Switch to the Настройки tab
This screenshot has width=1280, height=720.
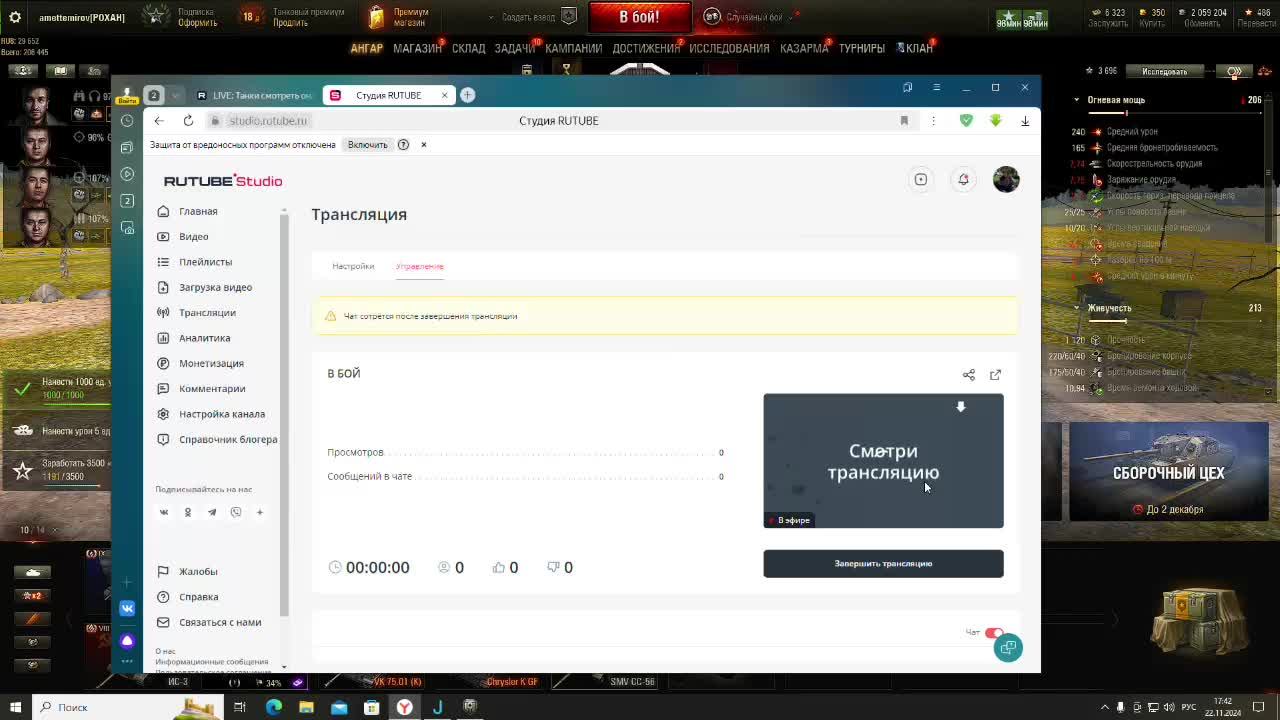(353, 266)
